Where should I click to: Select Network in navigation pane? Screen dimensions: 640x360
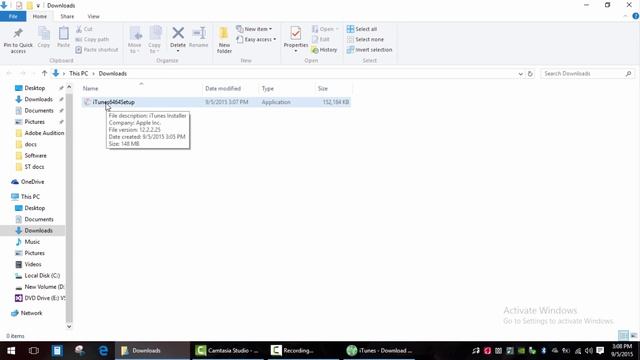31,313
